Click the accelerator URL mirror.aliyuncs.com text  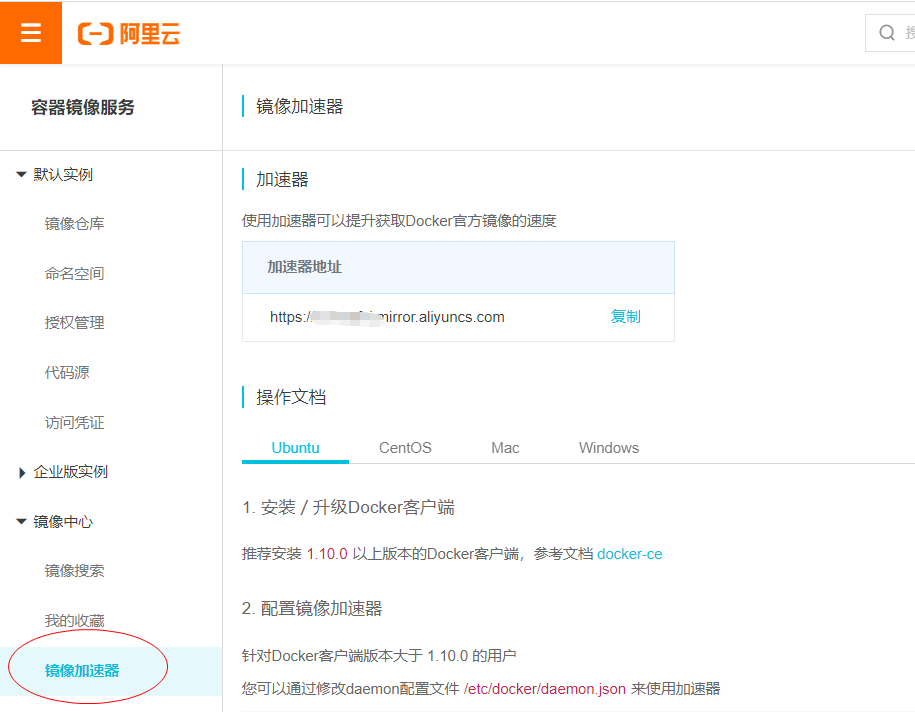[387, 317]
